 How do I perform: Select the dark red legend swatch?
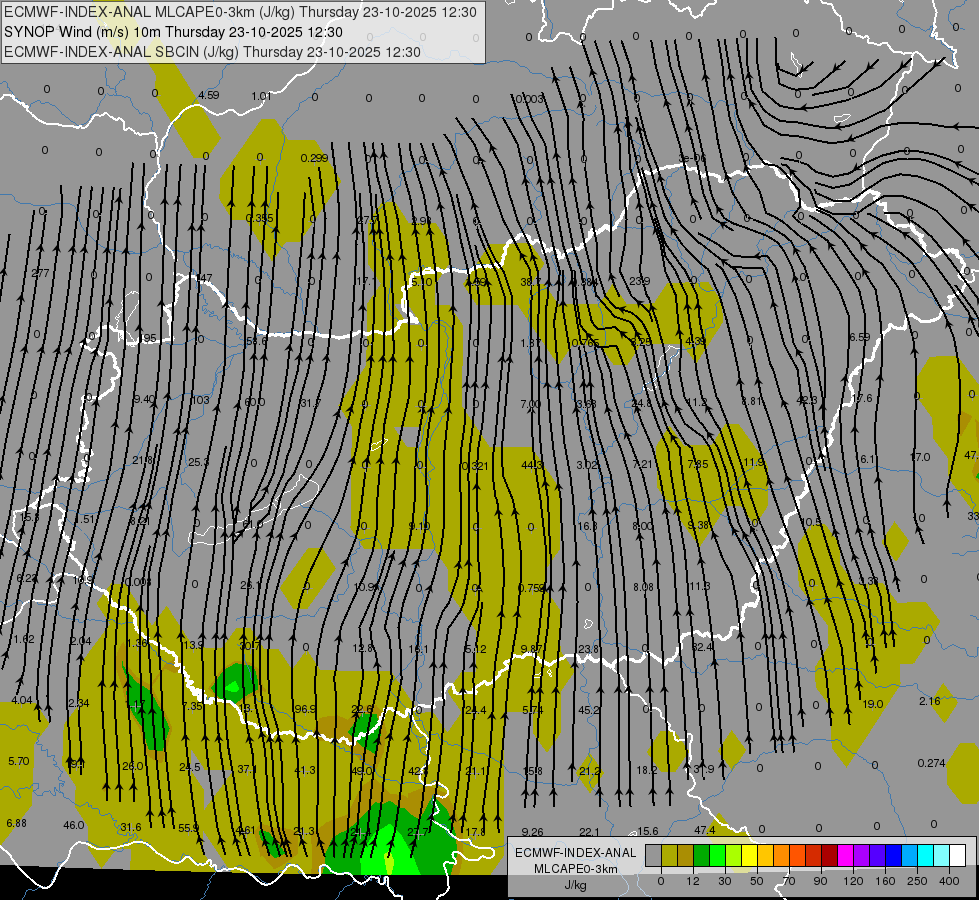(x=829, y=855)
